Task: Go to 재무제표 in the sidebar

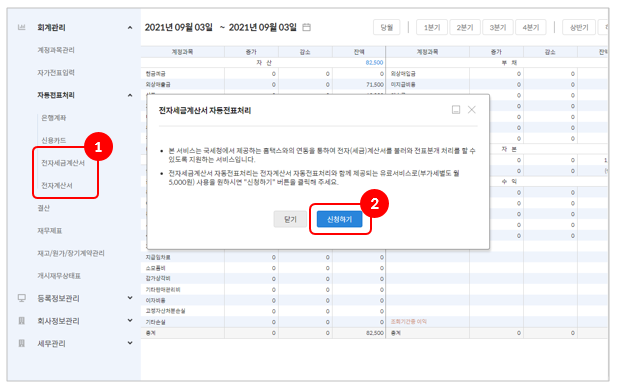Action: click(50, 231)
